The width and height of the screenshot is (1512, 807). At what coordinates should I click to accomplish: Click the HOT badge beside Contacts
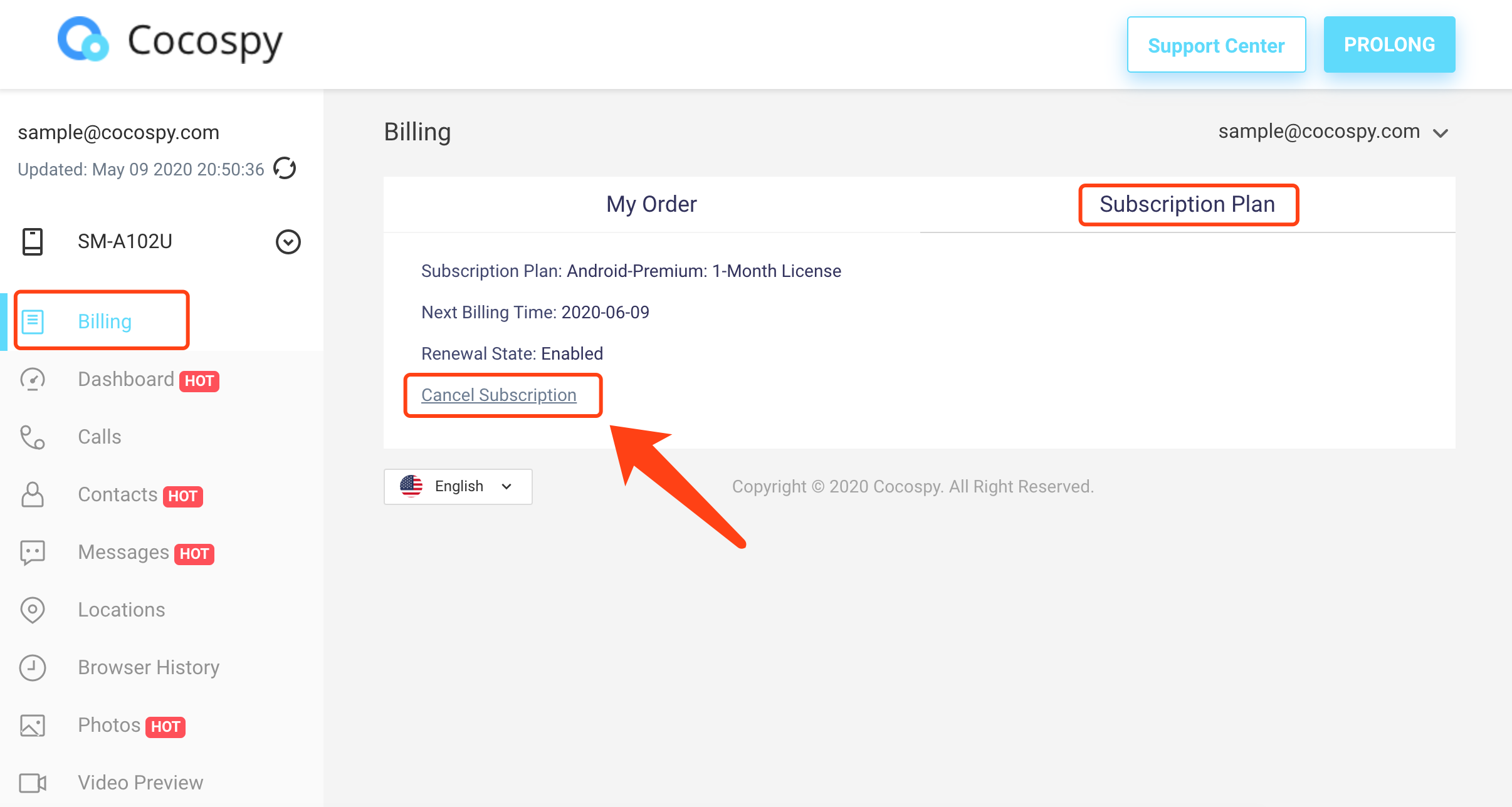tap(183, 496)
